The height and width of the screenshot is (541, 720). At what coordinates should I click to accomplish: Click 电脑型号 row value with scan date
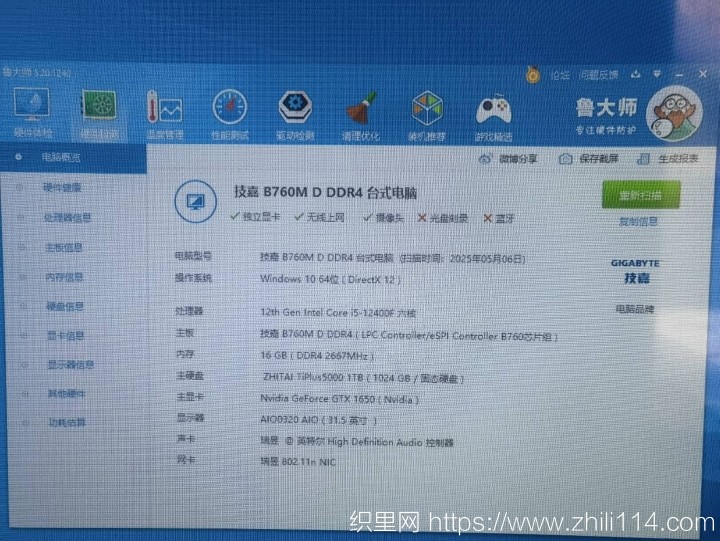point(393,258)
